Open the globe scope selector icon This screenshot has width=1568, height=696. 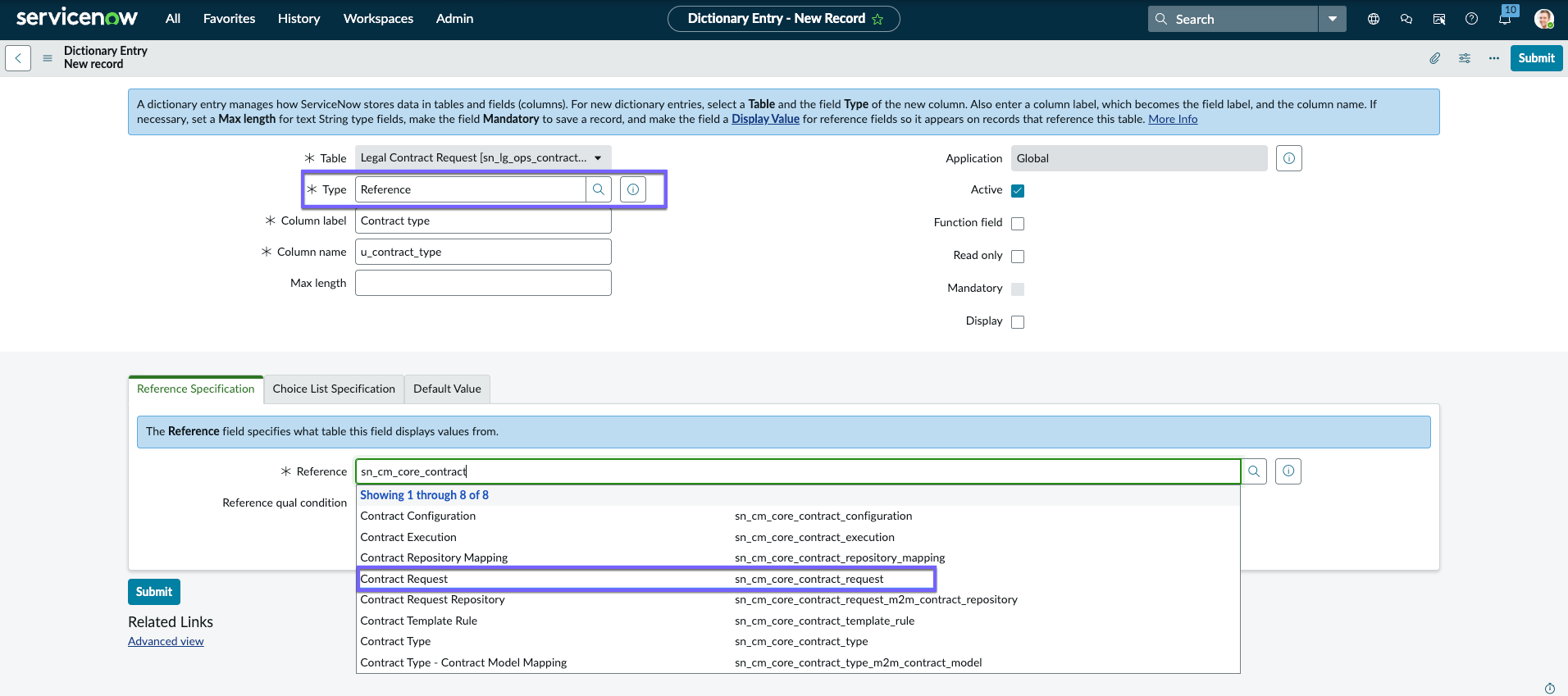coord(1374,19)
